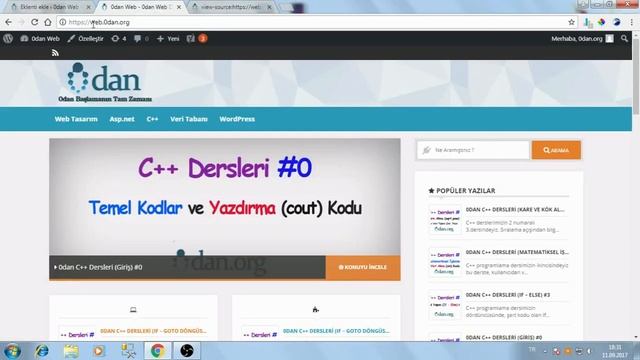Open WordPress logo menu in admin bar
Image resolution: width=640 pixels, height=360 pixels.
(8, 38)
